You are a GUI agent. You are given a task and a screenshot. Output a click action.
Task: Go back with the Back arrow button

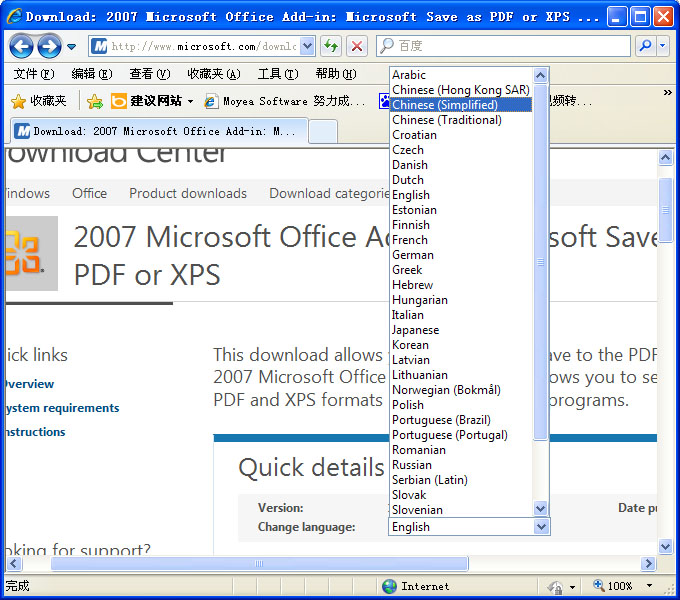tap(21, 46)
